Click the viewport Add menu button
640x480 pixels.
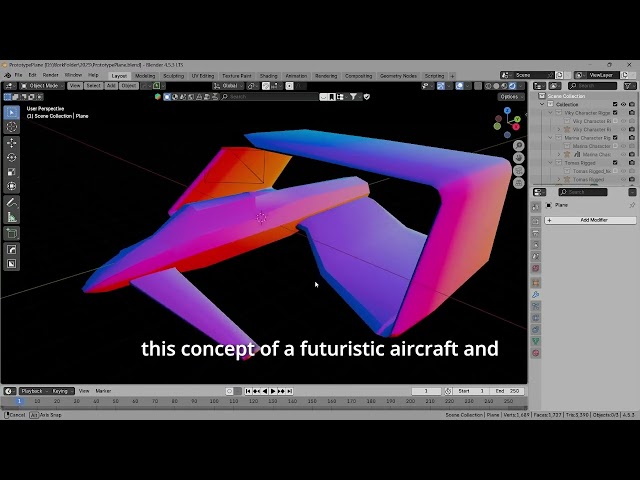(x=111, y=86)
